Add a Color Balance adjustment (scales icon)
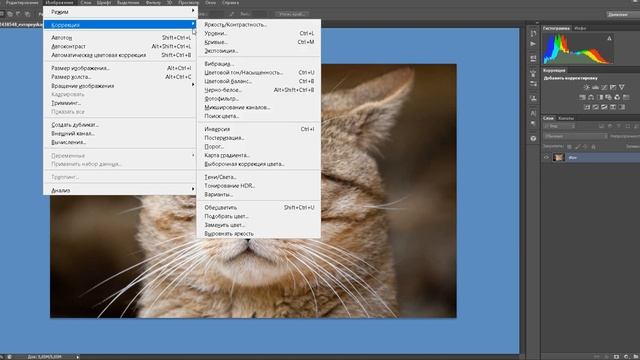The width and height of the screenshot is (640, 360). (x=591, y=97)
